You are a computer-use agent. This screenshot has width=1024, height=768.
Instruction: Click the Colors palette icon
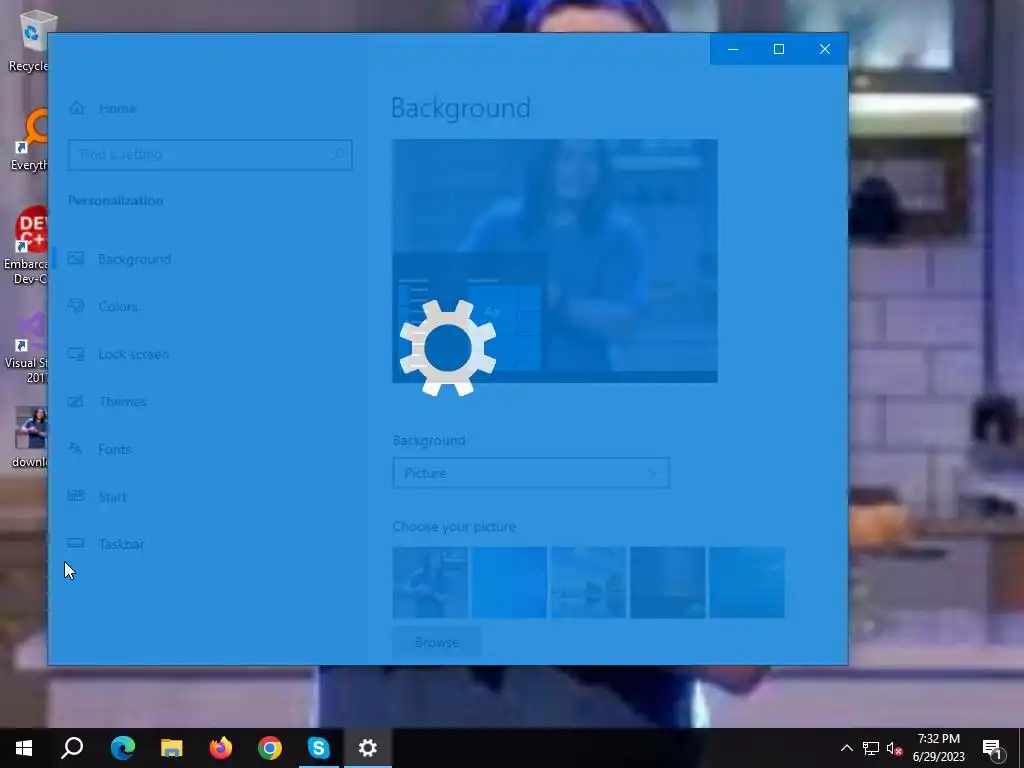(x=76, y=305)
